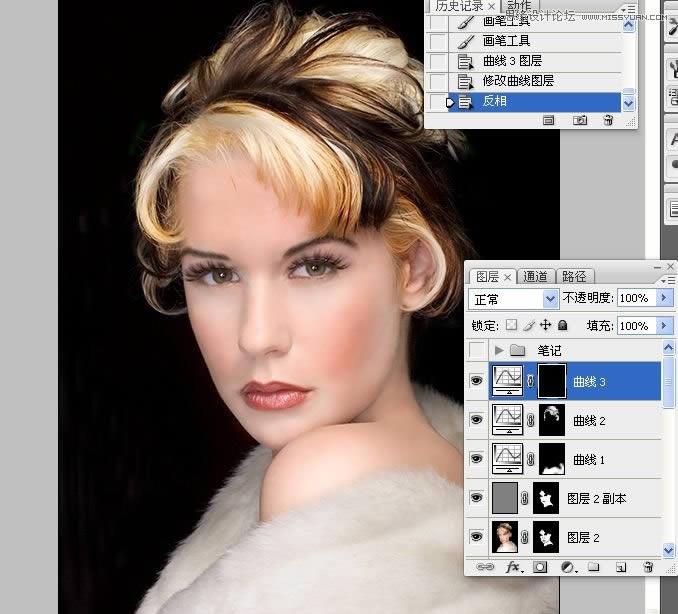Click the 曲线 1 layer mask thumbnail
Viewport: 678px width, 614px height.
pyautogui.click(x=554, y=459)
